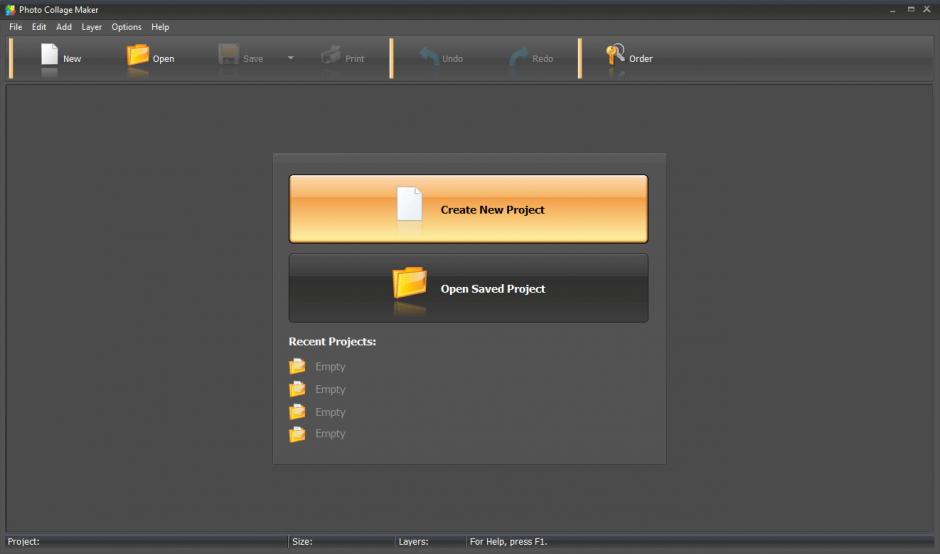Viewport: 940px width, 554px height.
Task: Click the Create New Project label
Action: pyautogui.click(x=493, y=210)
